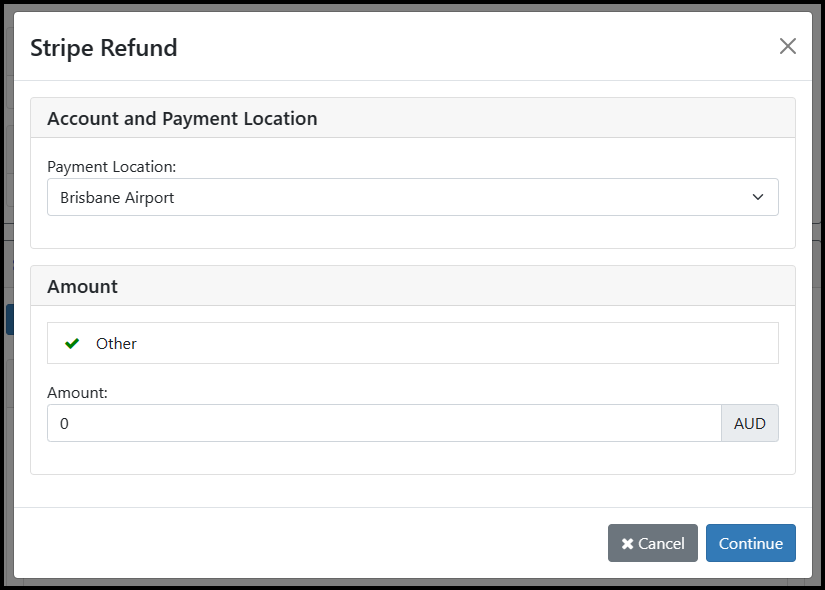Click the Amount: label above the input
This screenshot has height=590, width=825.
point(77,393)
